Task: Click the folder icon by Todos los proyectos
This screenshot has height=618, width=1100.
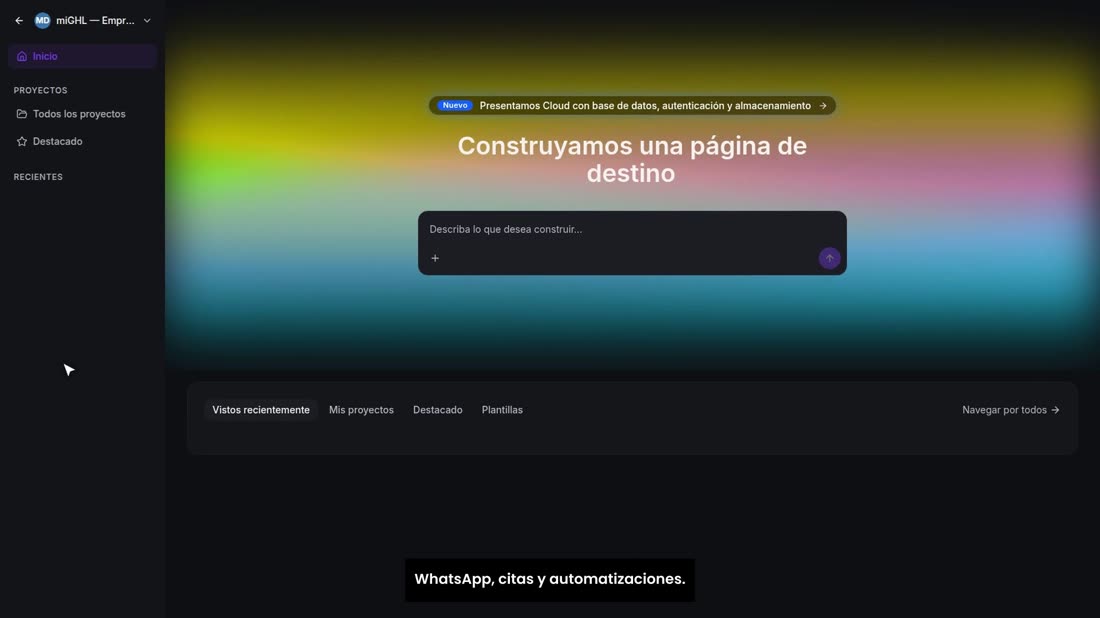Action: coord(22,114)
